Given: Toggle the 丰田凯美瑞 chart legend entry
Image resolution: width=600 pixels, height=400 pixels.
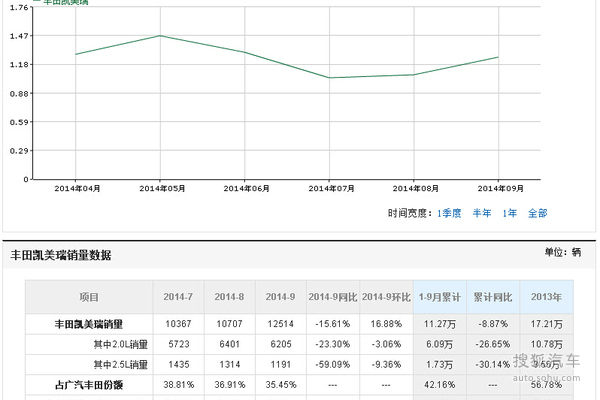Looking at the screenshot, I should click(62, 2).
